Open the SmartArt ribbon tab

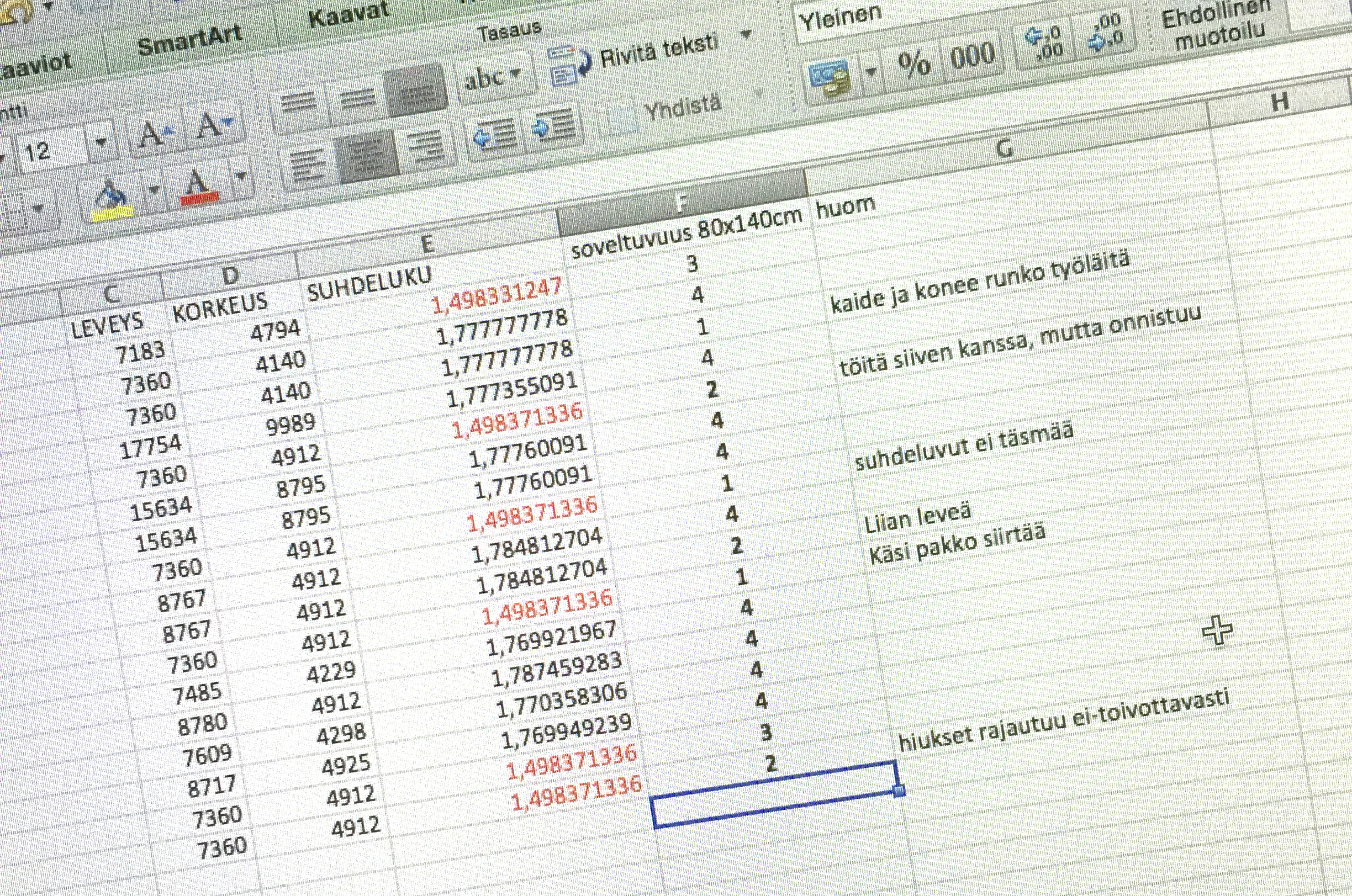coord(189,40)
